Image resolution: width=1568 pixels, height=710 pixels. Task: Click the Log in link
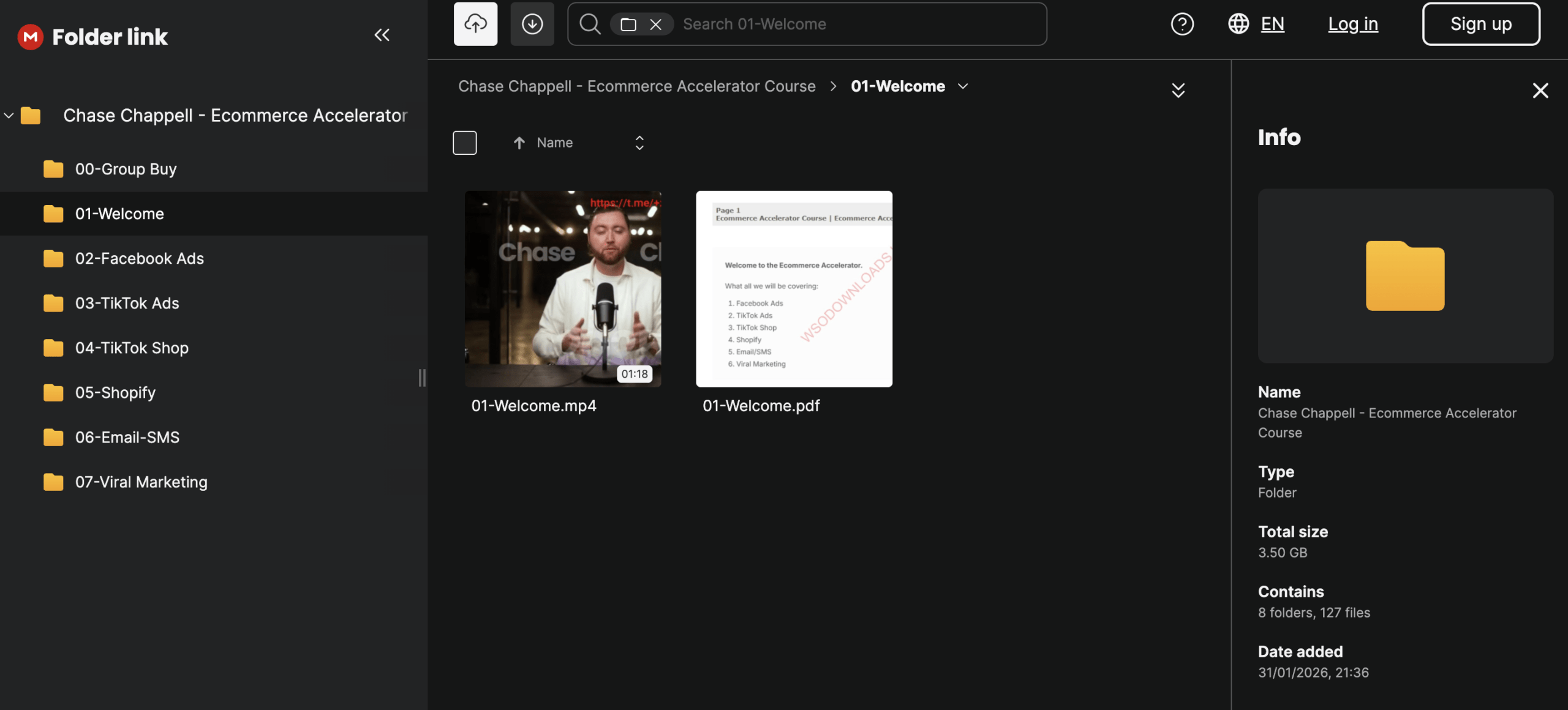point(1352,24)
